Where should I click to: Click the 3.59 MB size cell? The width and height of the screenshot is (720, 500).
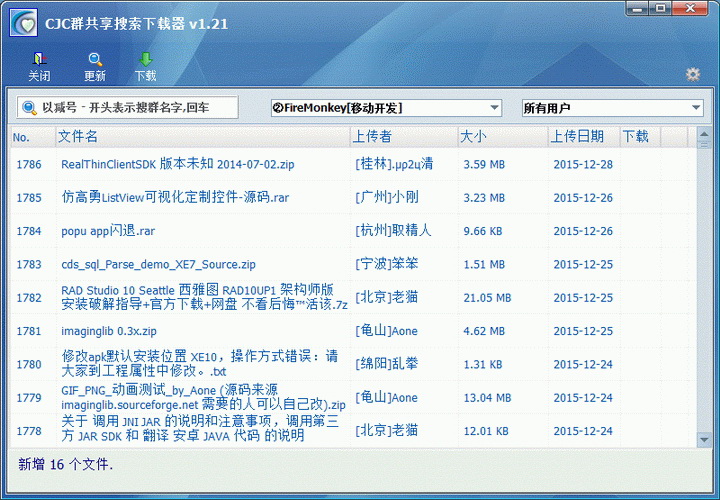(x=484, y=164)
